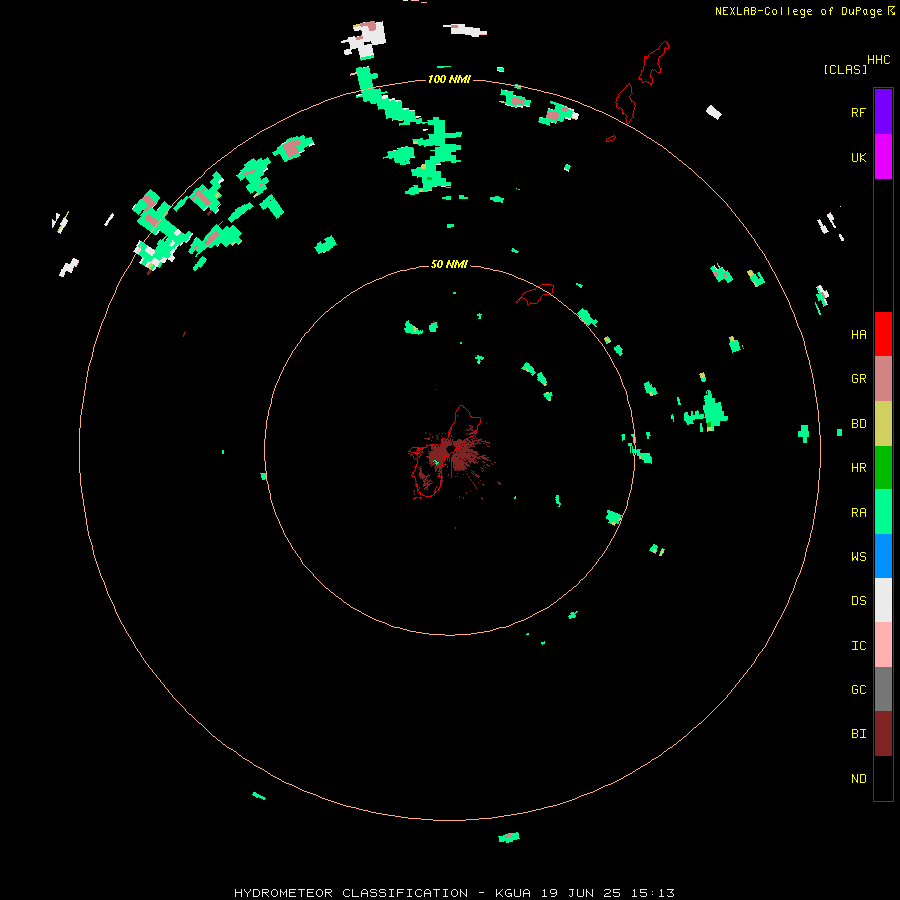Viewport: 900px width, 900px height.
Task: Click the RF purple legend swatch
Action: click(x=883, y=112)
